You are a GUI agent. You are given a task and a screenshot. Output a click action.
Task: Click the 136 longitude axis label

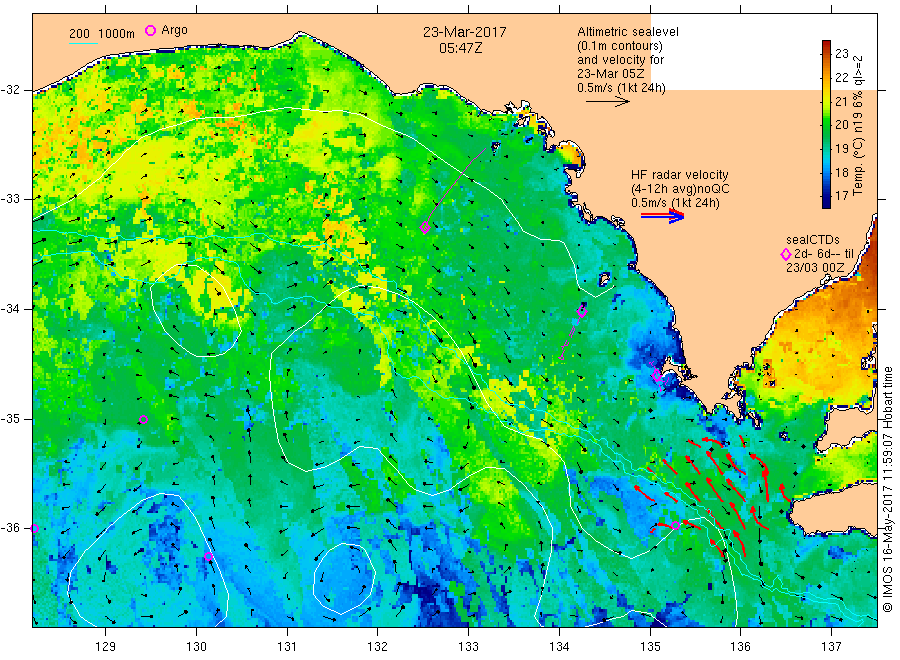click(x=740, y=647)
